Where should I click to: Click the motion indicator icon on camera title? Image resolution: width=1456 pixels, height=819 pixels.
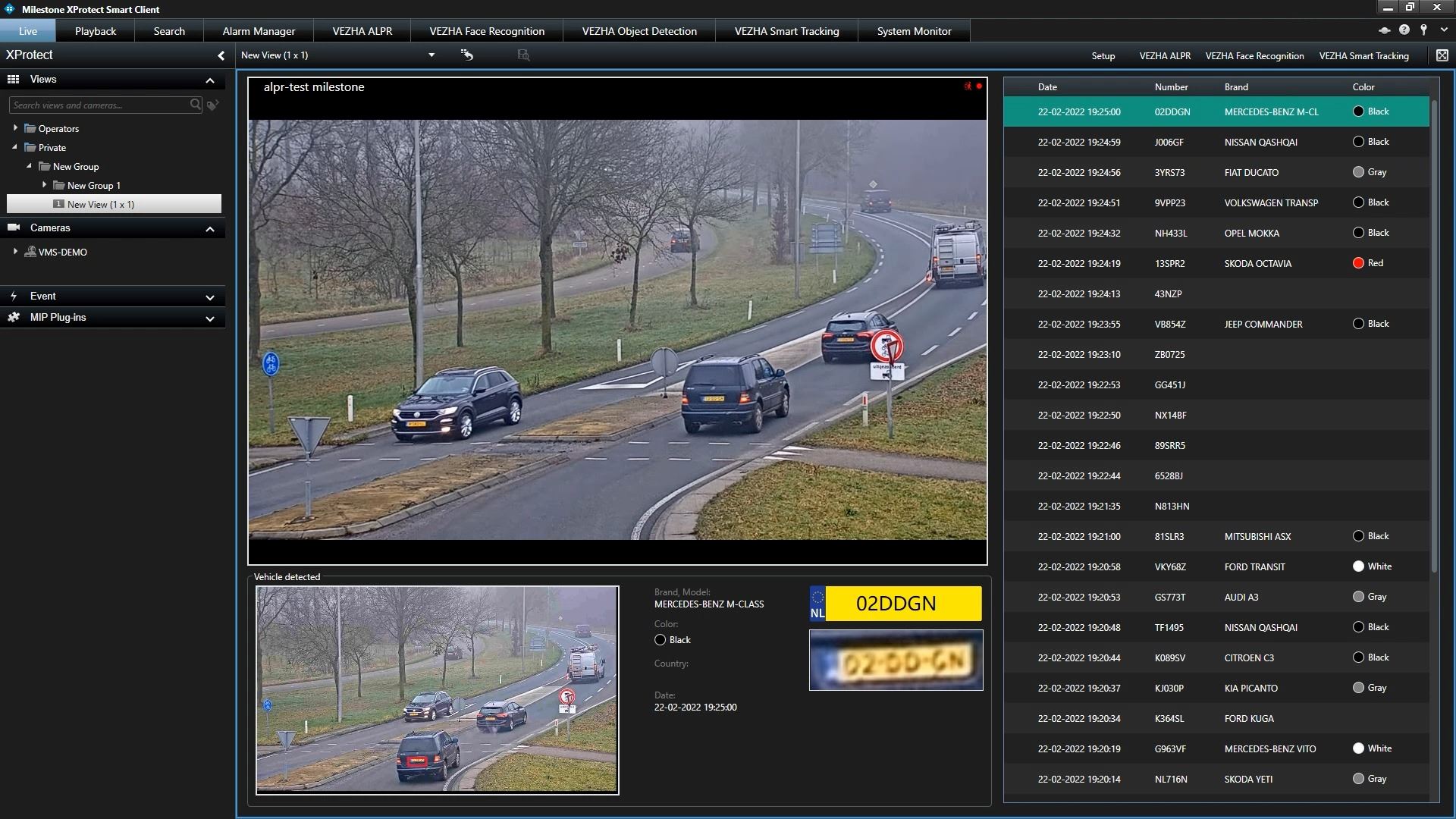(968, 86)
